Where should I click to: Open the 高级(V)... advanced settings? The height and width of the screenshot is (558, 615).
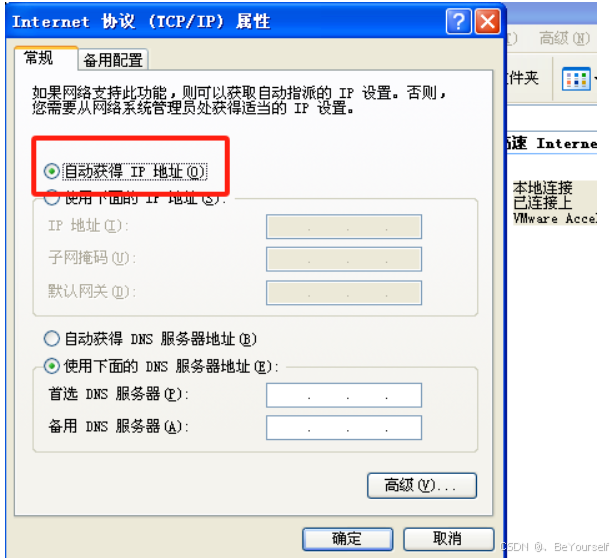coord(422,485)
